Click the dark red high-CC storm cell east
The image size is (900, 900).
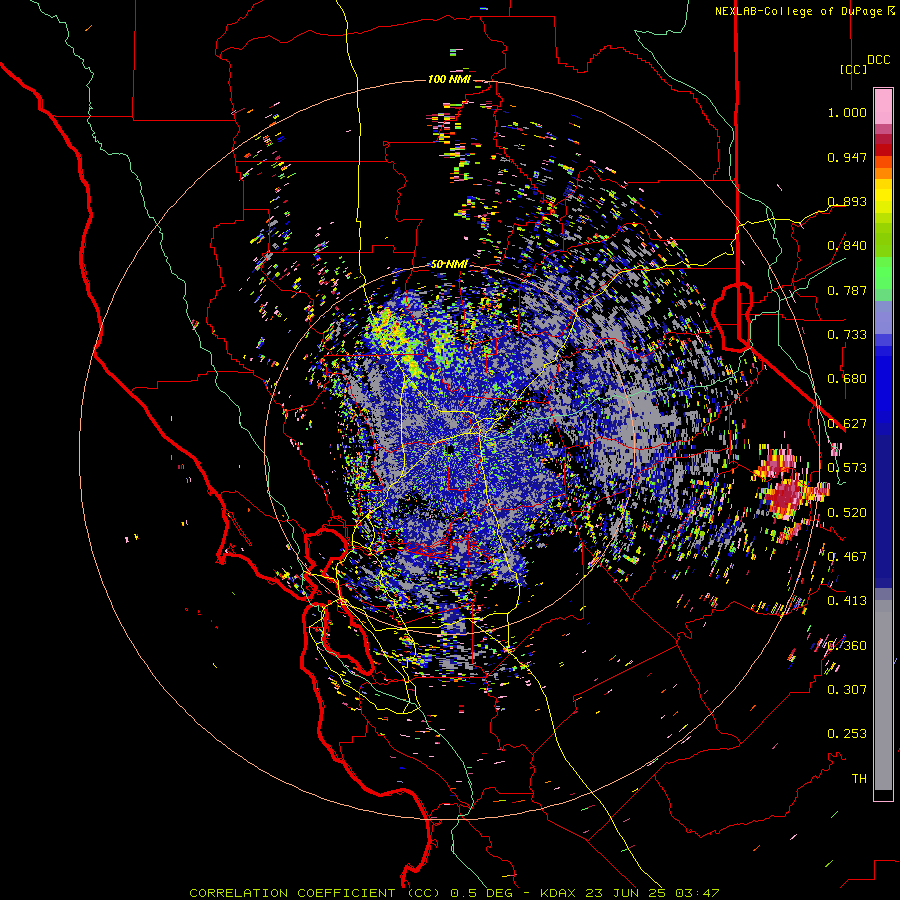tap(785, 495)
